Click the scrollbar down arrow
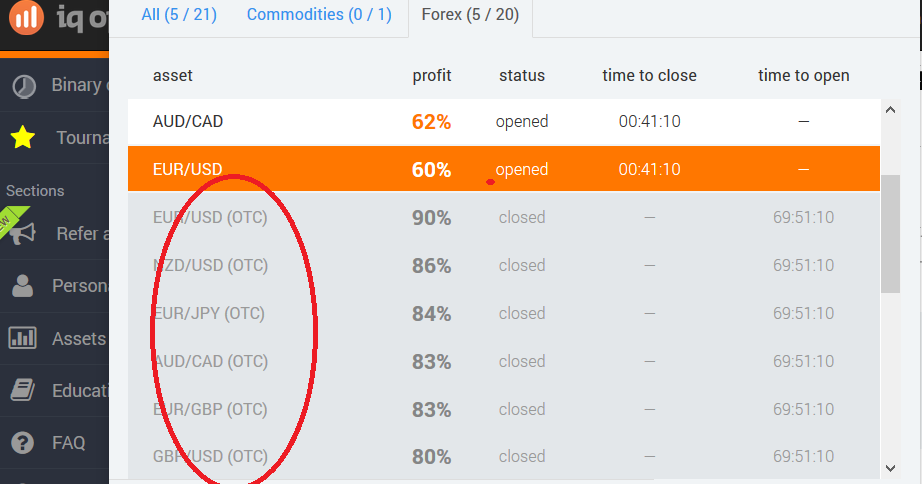Screen dimensions: 922x484 tap(890, 468)
